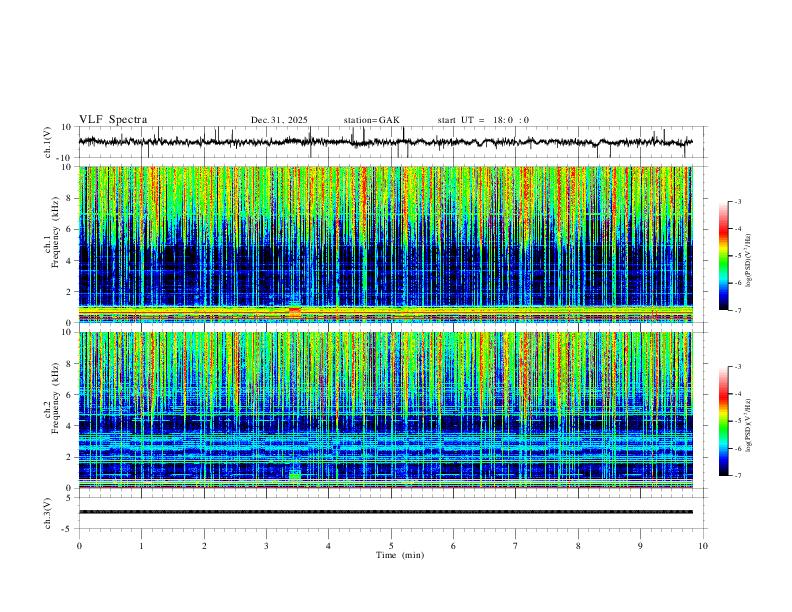Image resolution: width=792 pixels, height=612 pixels.
Task: Click the date text "Dec.31, 2025"
Action: 279,120
